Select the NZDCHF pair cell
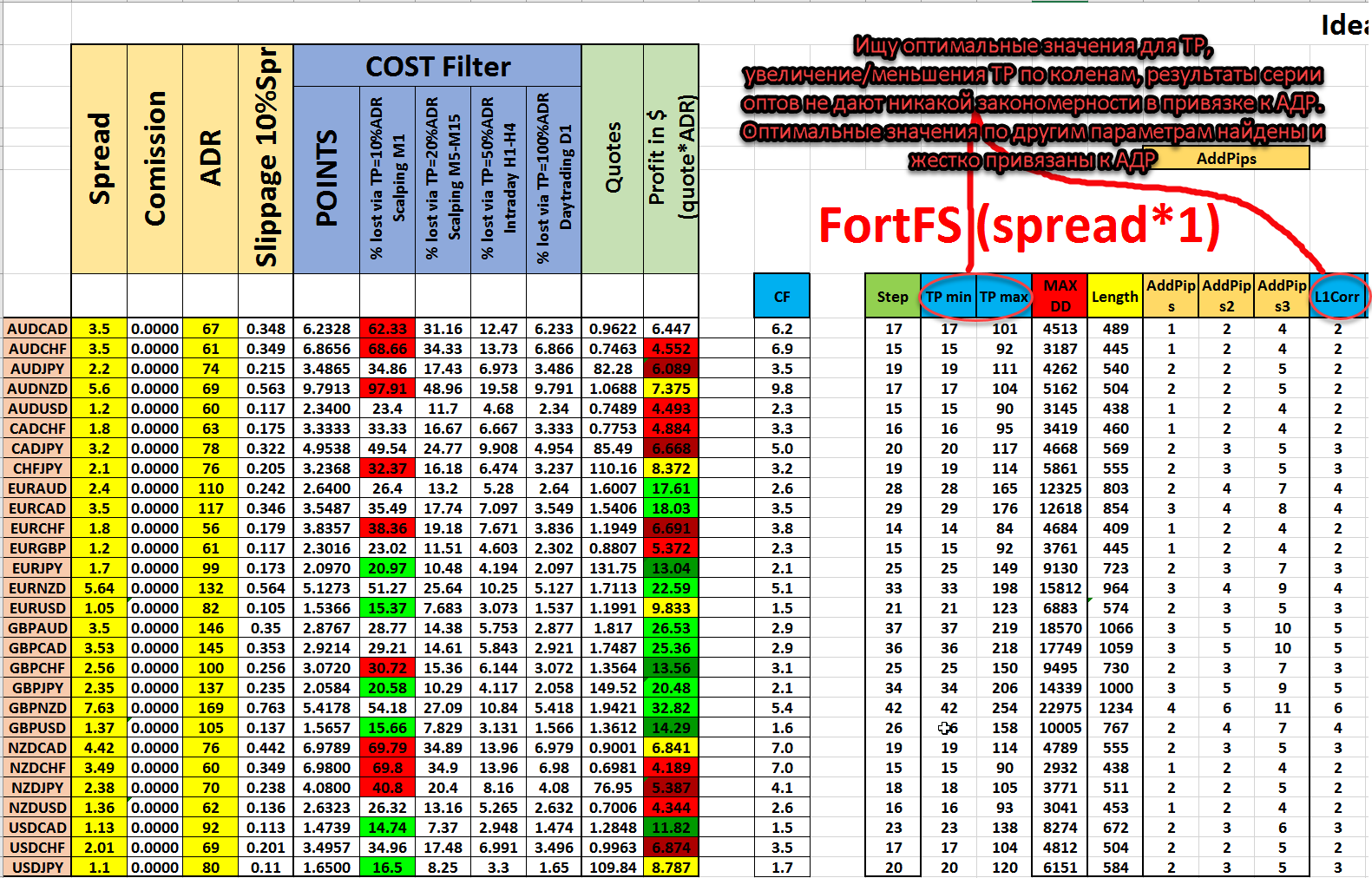 pos(37,768)
